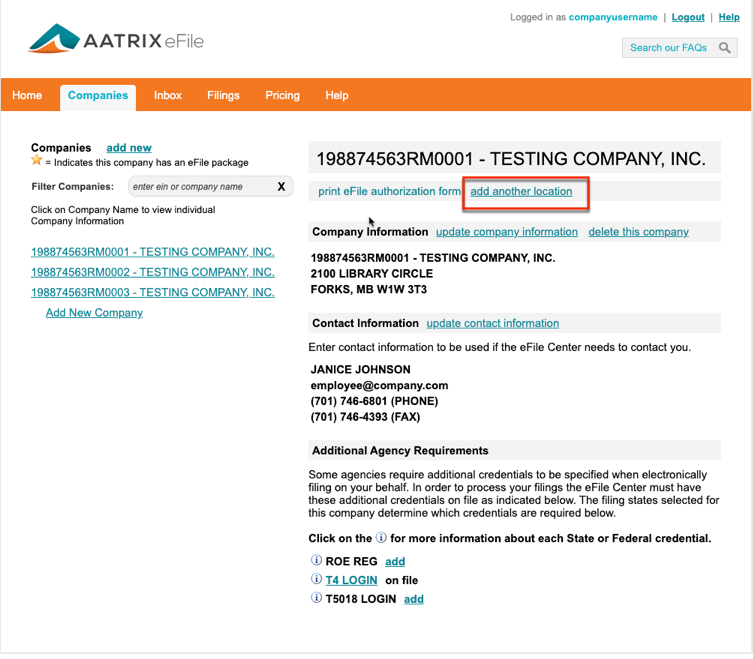Click the Search our FAQs field

pyautogui.click(x=669, y=48)
